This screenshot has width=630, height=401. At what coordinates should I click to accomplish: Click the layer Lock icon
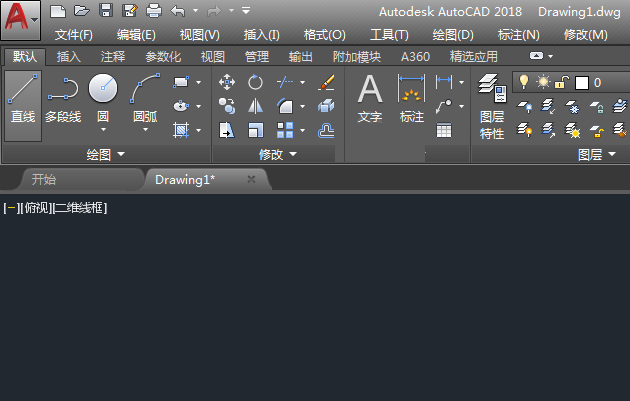click(x=597, y=106)
